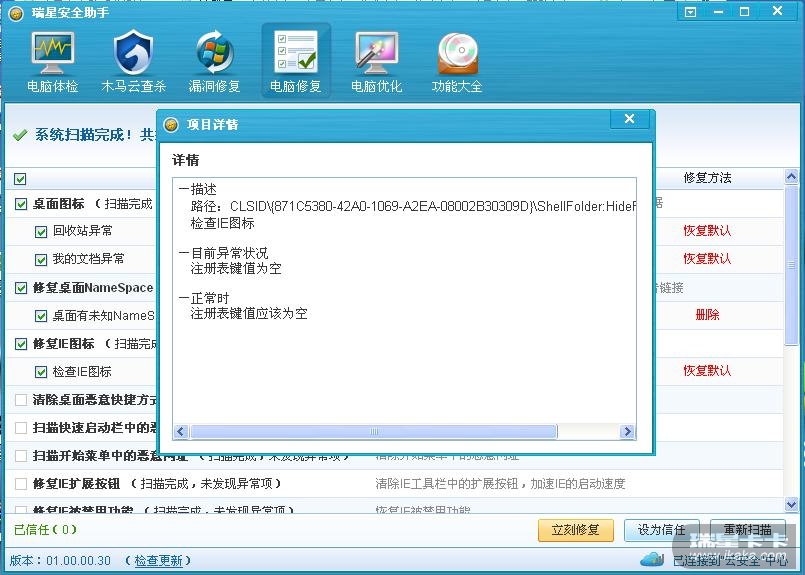Toggle the select-all checkbox in list header
Screen dimensions: 805x575
[20, 179]
